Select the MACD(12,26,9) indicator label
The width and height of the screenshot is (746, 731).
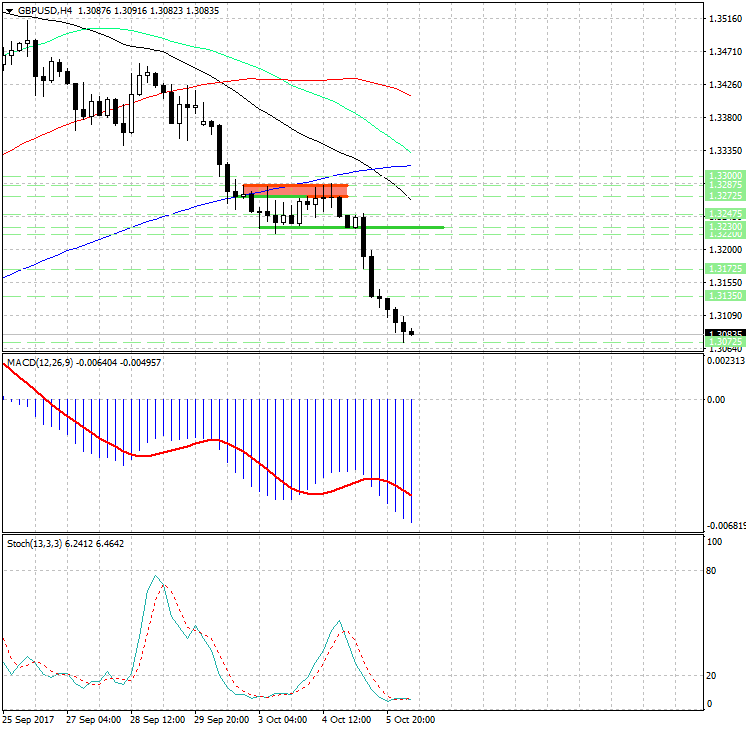(x=40, y=363)
